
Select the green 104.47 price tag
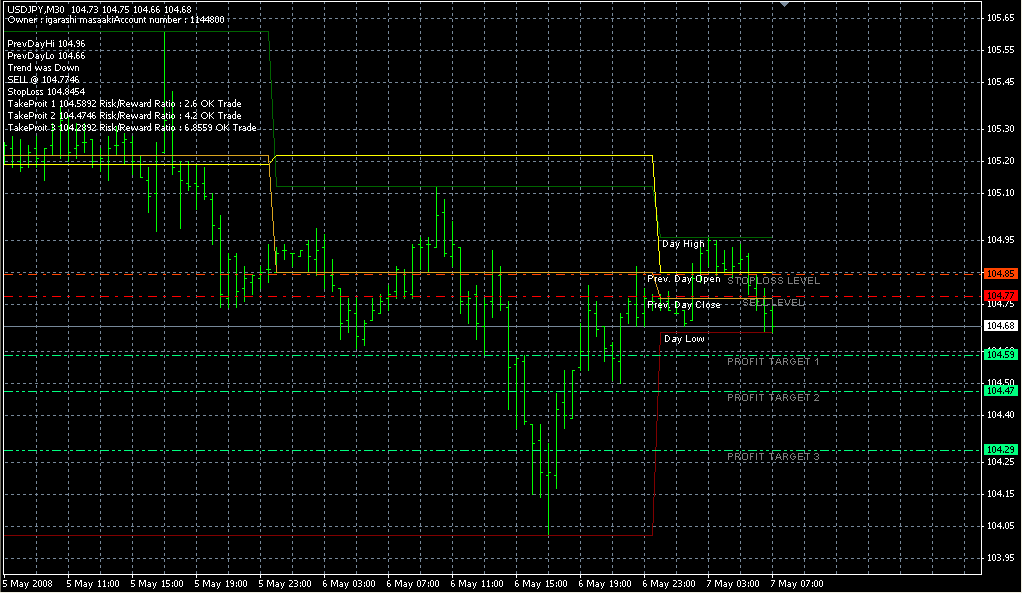[x=1000, y=391]
